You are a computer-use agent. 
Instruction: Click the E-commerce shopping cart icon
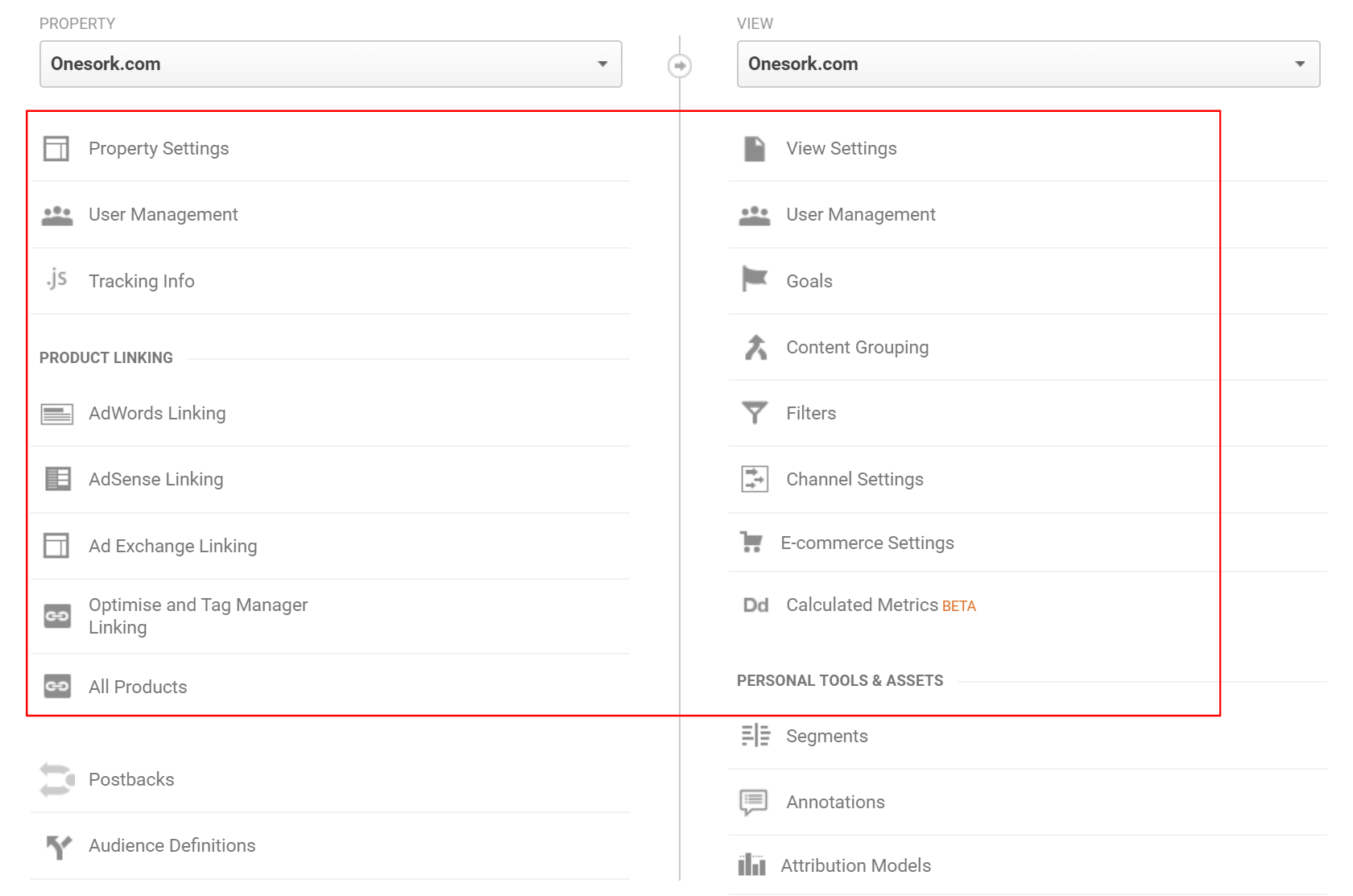[751, 542]
